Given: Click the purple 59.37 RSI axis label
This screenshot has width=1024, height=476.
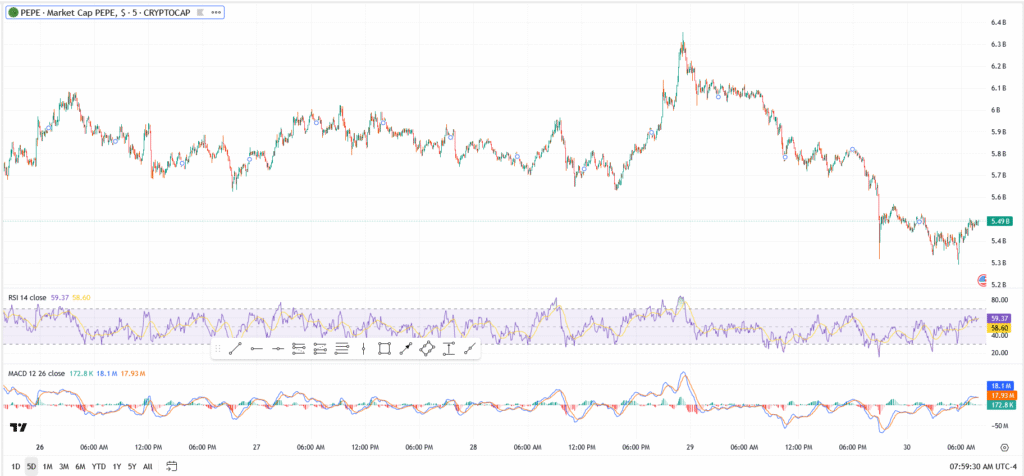Looking at the screenshot, I should coord(1000,318).
